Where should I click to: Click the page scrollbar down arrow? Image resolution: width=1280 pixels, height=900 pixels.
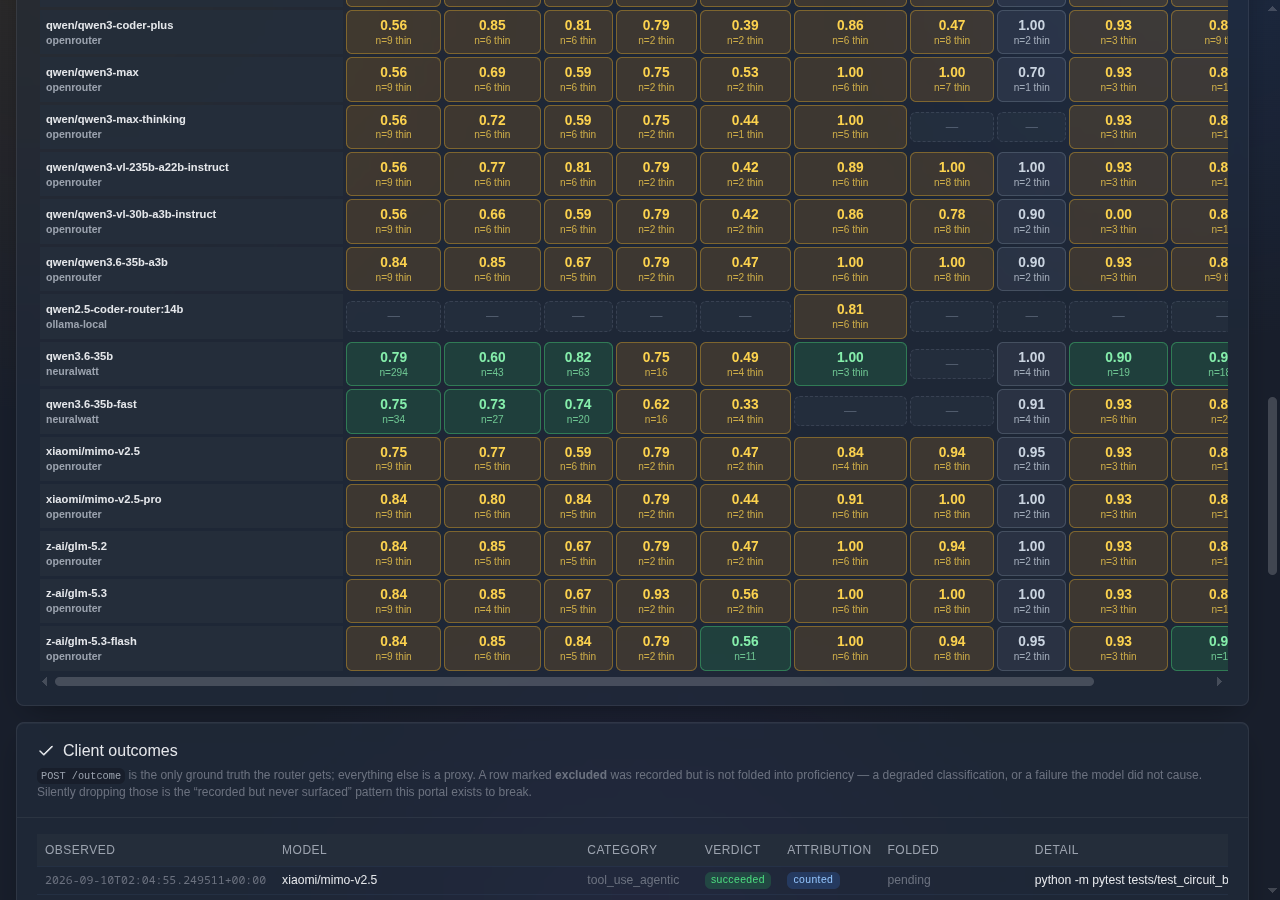1272,890
